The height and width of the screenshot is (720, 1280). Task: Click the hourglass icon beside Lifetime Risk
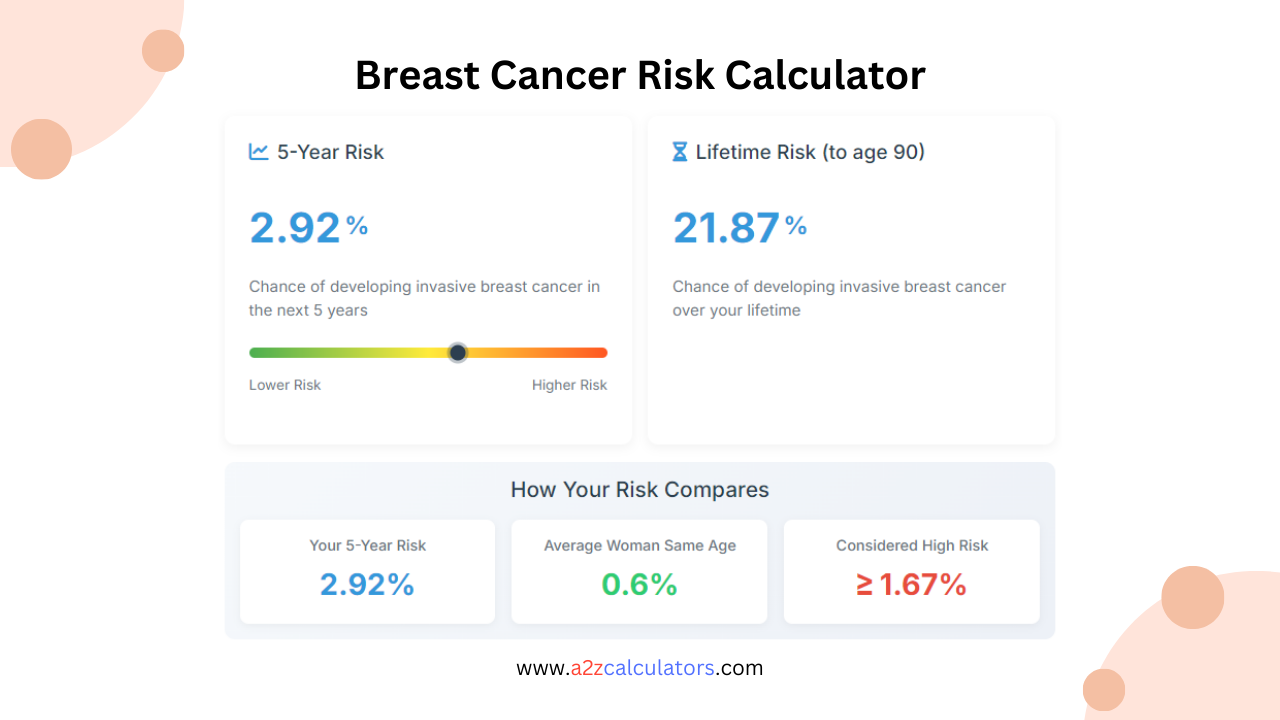[680, 151]
